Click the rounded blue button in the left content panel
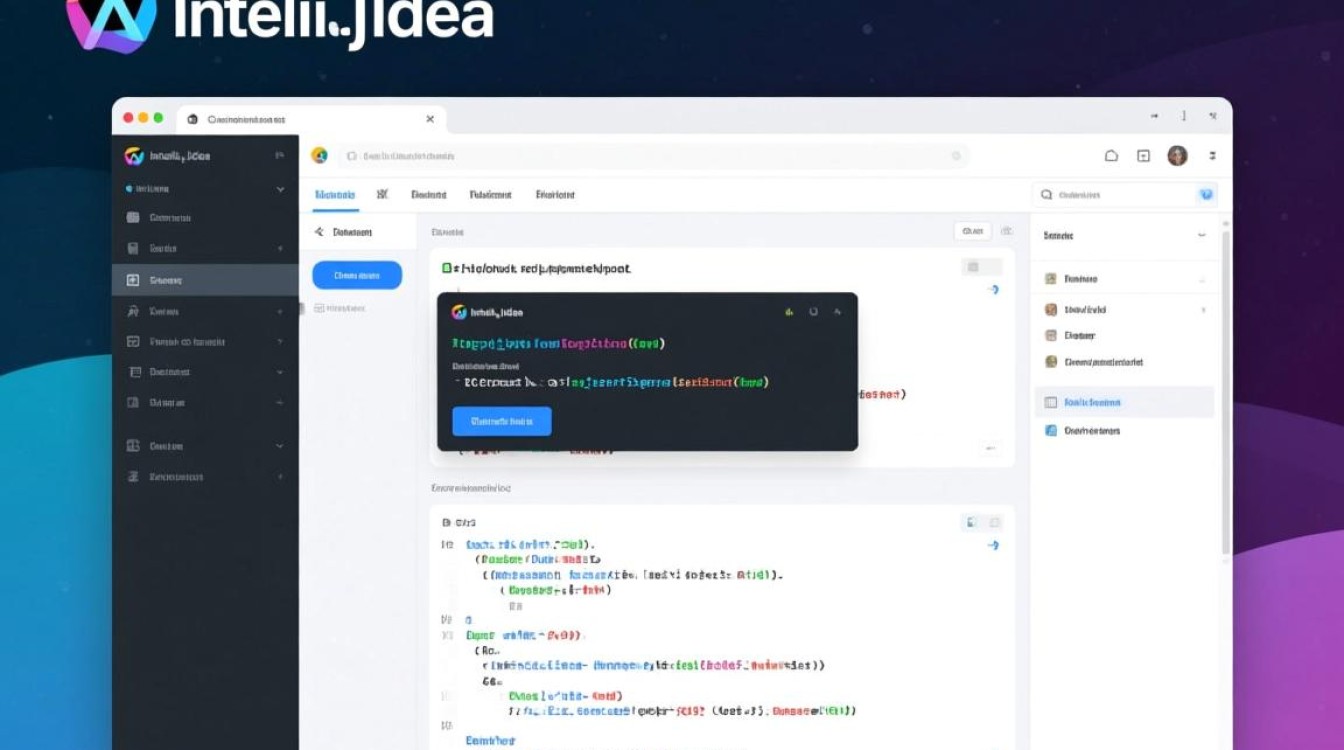This screenshot has width=1344, height=750. click(x=356, y=275)
